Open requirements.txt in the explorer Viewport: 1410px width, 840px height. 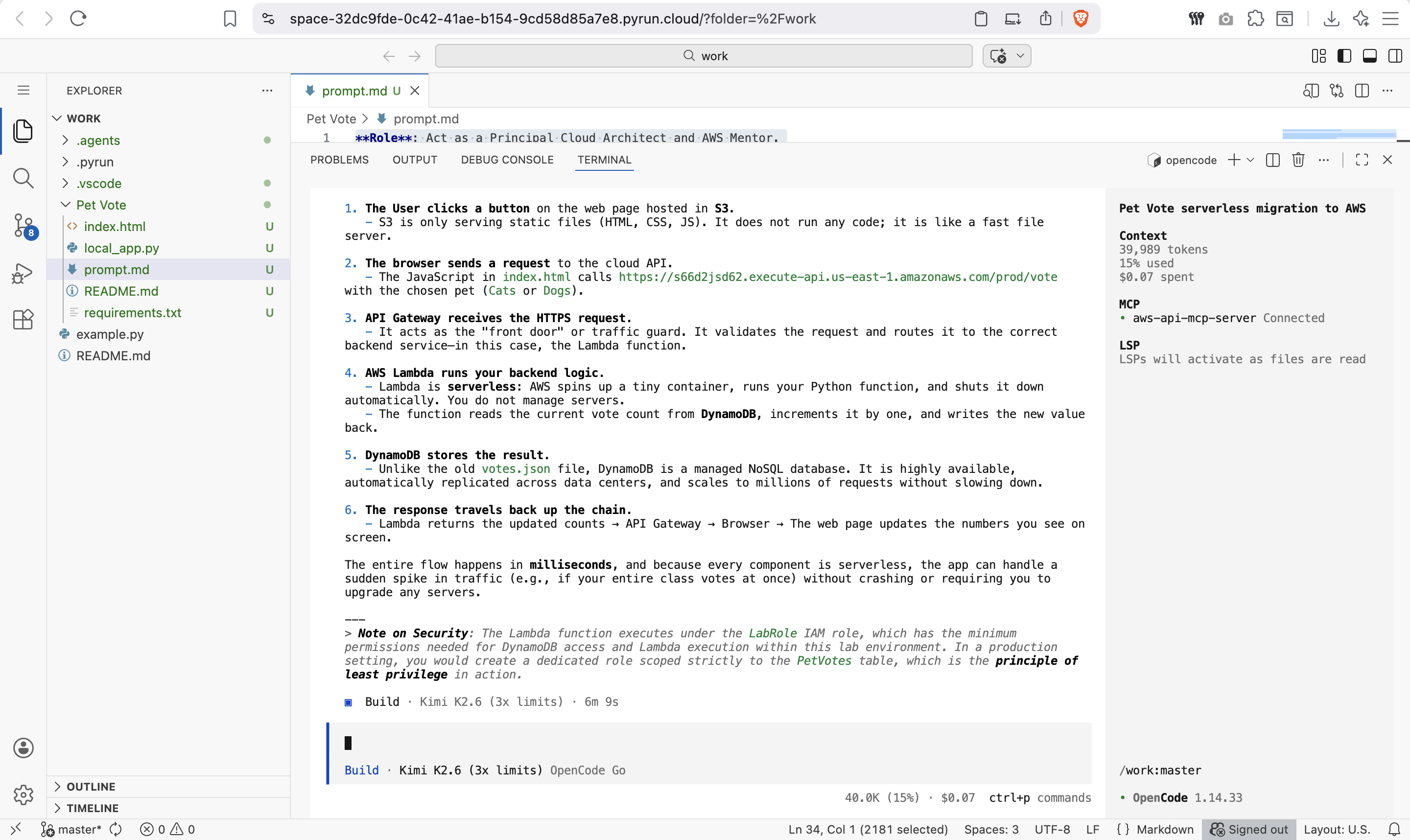[169, 312]
